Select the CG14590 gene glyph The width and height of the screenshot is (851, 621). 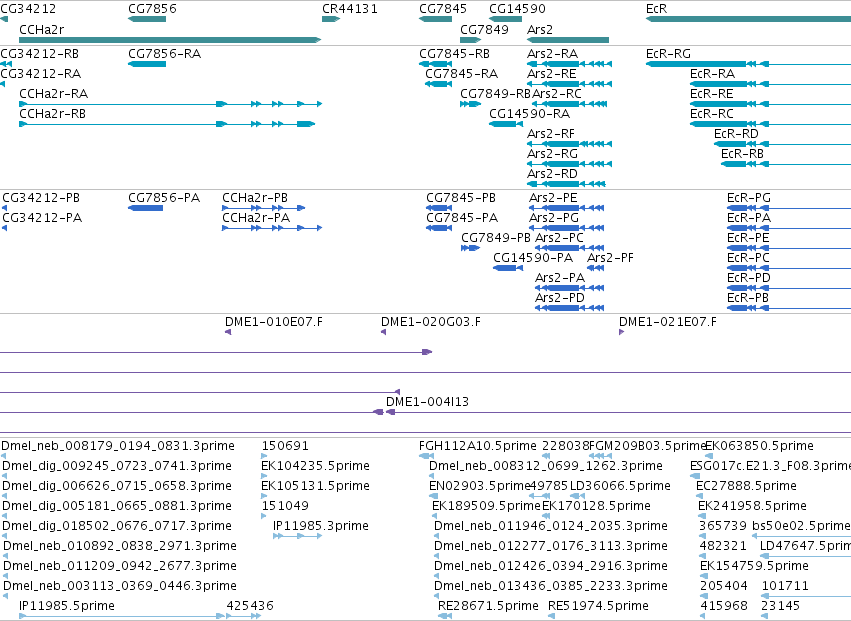(505, 19)
